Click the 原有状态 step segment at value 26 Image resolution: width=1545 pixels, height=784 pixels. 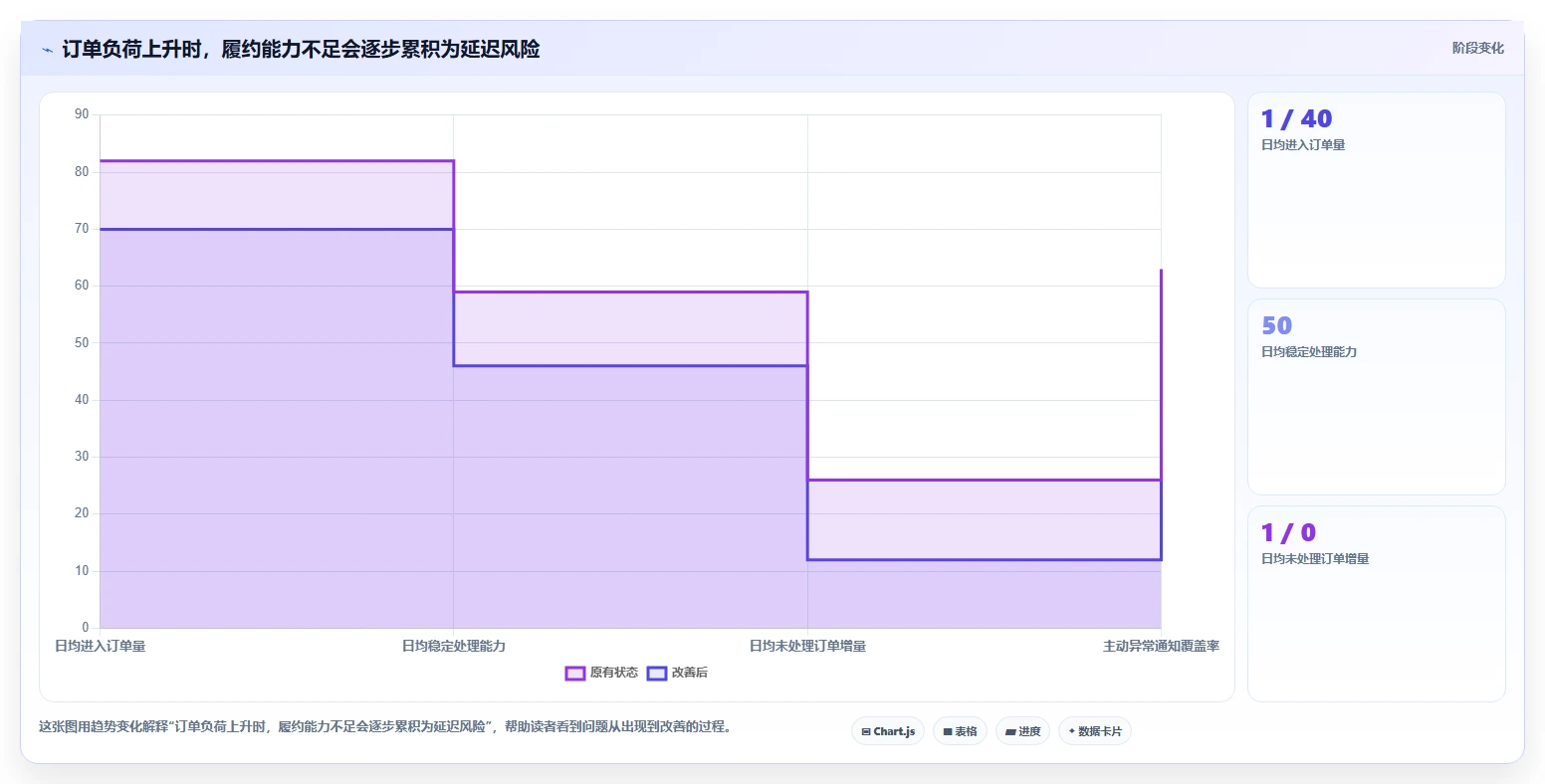click(x=984, y=480)
